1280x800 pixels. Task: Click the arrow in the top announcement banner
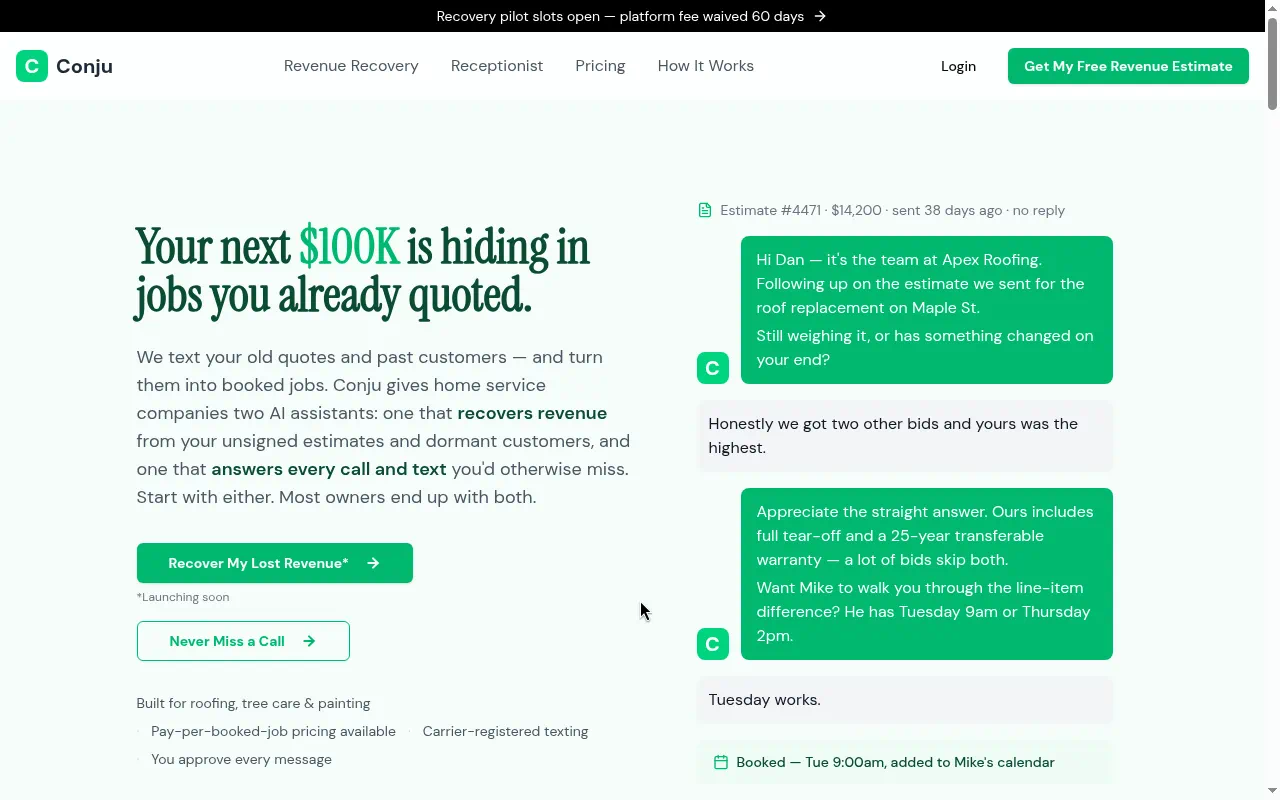point(820,16)
